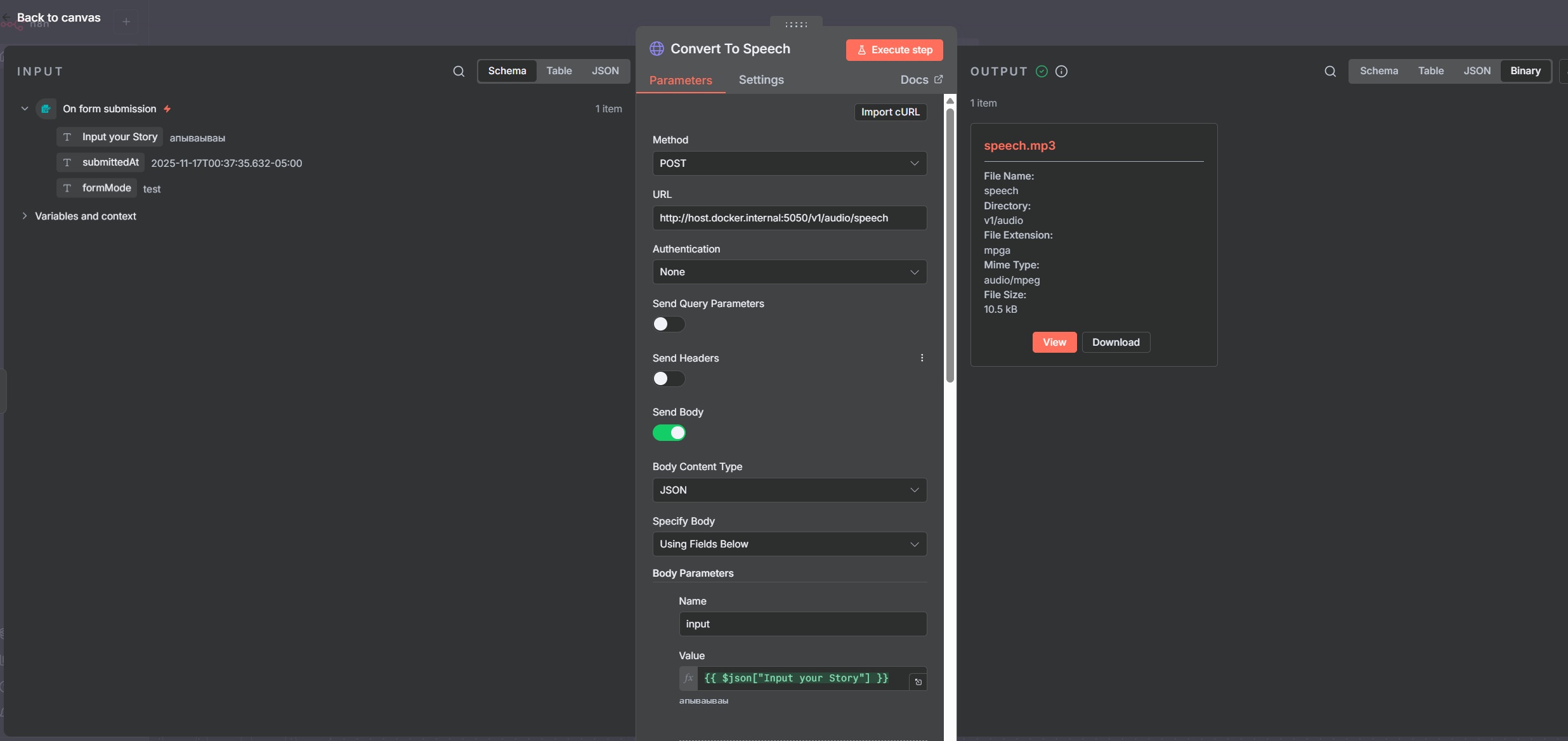The image size is (1568, 741).
Task: Click the drag handle above Convert To Speech
Action: (796, 24)
